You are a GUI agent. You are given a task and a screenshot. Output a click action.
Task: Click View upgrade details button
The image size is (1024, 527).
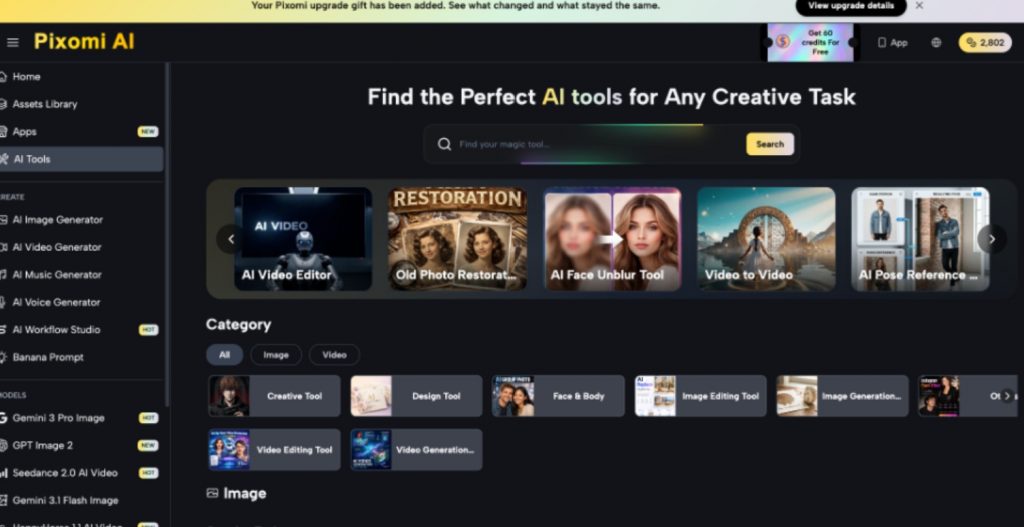[851, 6]
